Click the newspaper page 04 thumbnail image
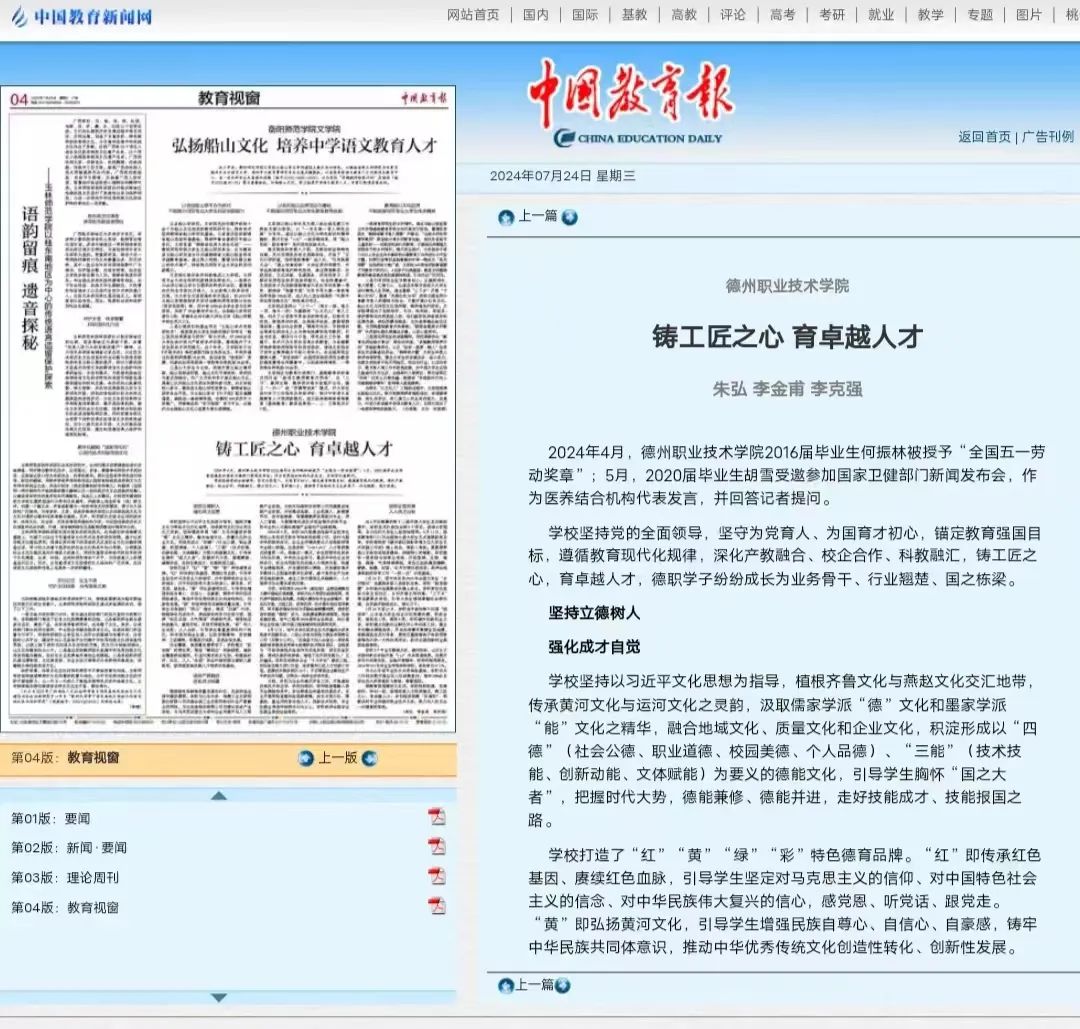Viewport: 1080px width, 1029px height. click(x=228, y=410)
